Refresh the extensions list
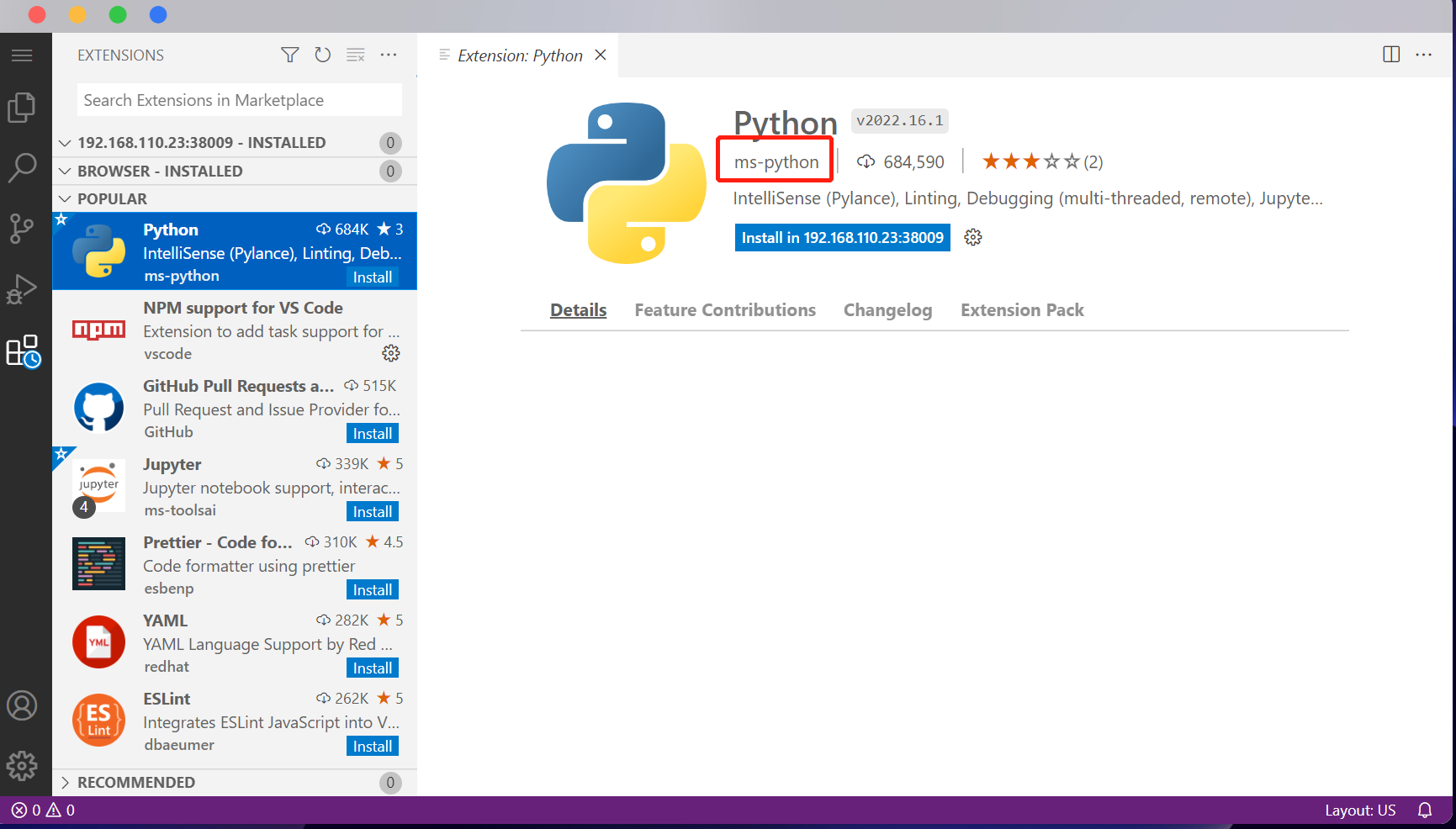This screenshot has height=829, width=1456. 323,55
